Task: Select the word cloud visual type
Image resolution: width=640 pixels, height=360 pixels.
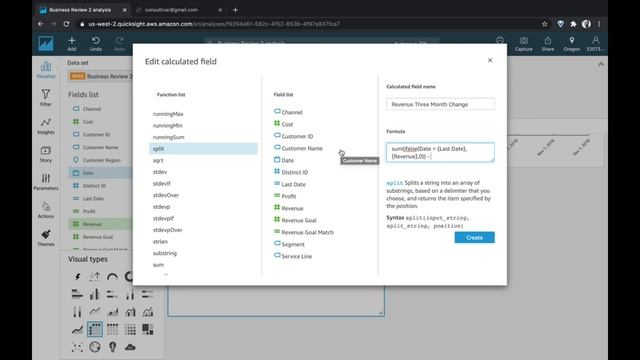Action: pos(130,347)
